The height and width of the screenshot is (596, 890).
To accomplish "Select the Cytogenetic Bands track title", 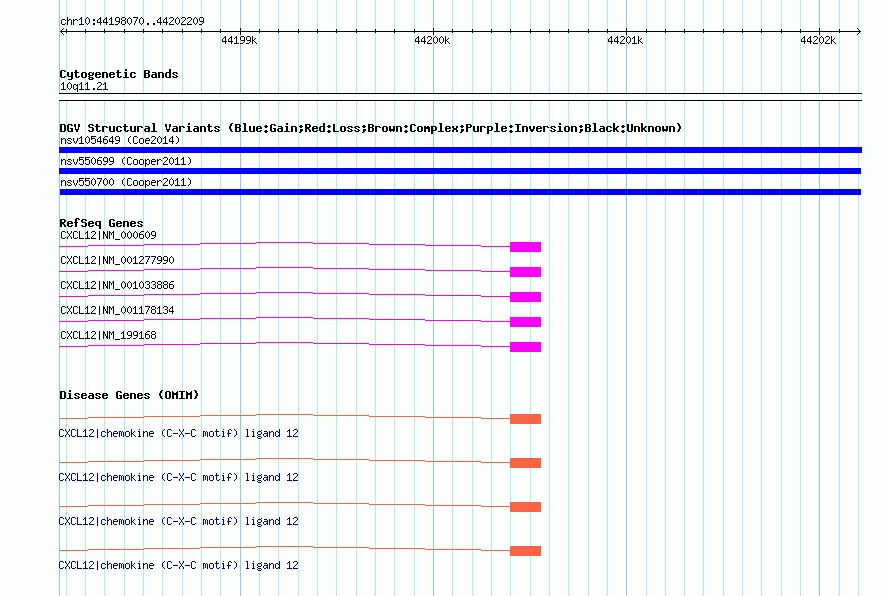I will tap(119, 74).
